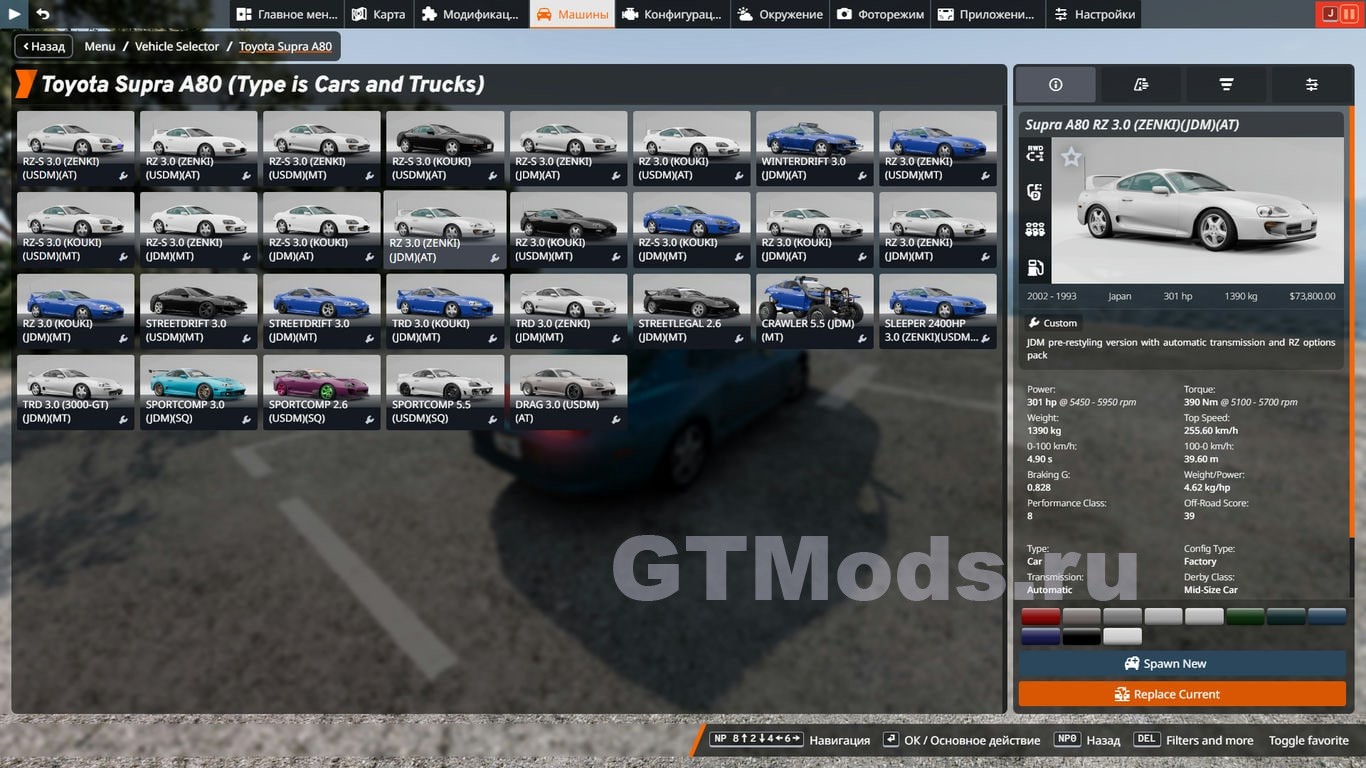Viewport: 1366px width, 768px height.
Task: Click the fuel pump icon beside preview
Action: tap(1035, 268)
